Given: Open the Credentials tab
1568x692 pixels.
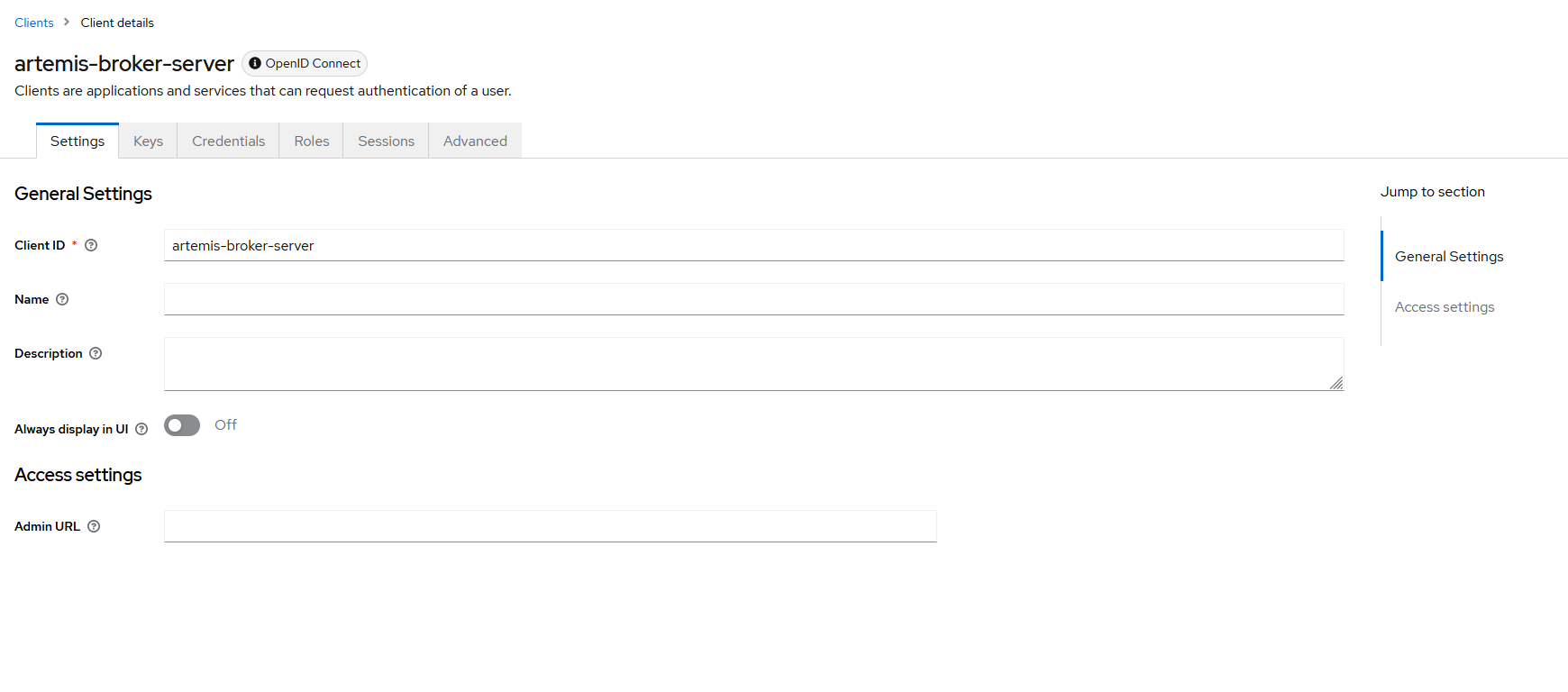Looking at the screenshot, I should point(228,141).
